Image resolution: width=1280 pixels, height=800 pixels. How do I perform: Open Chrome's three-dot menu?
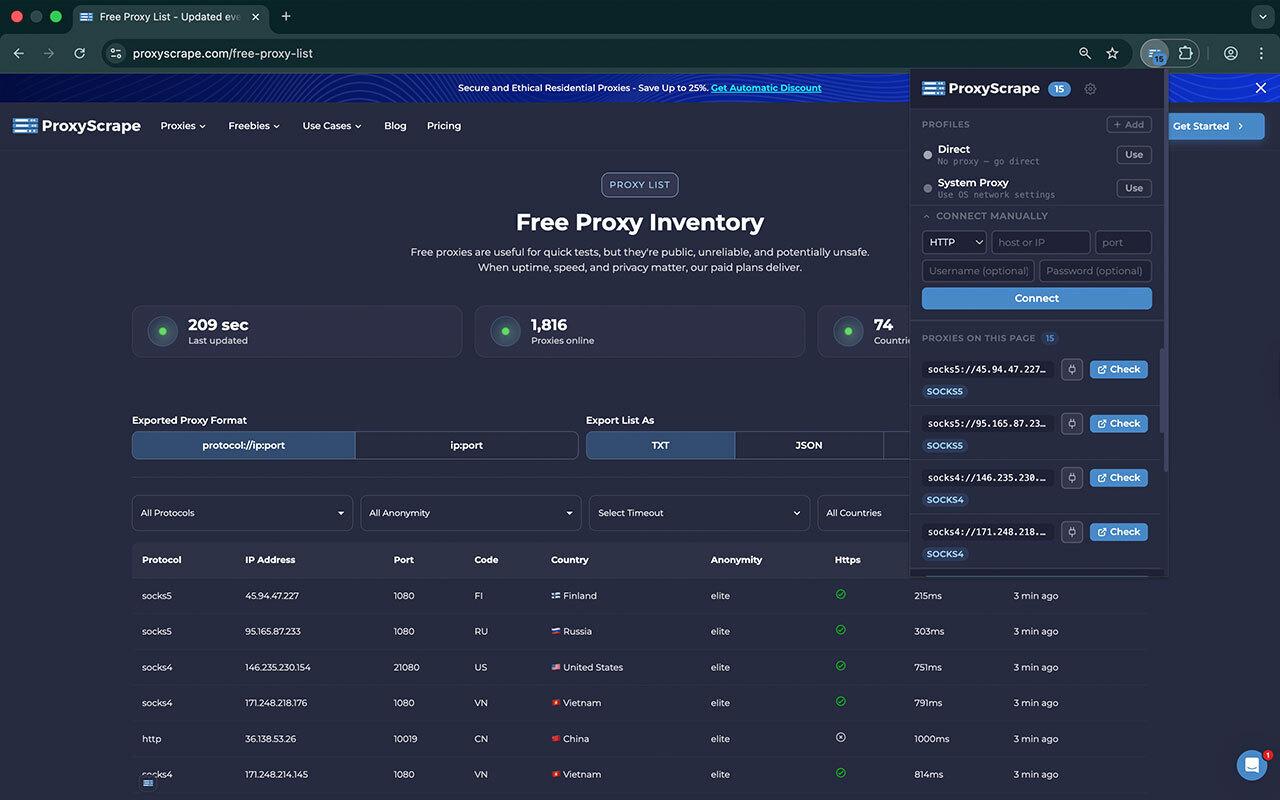click(1260, 53)
